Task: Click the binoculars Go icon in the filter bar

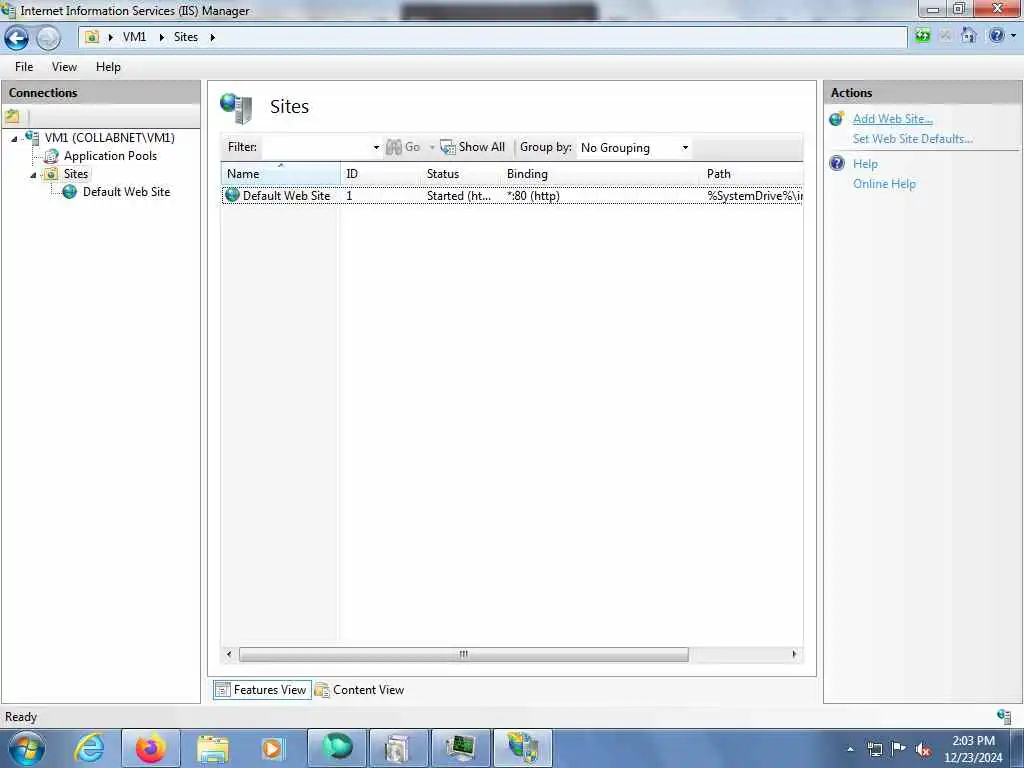Action: point(394,147)
